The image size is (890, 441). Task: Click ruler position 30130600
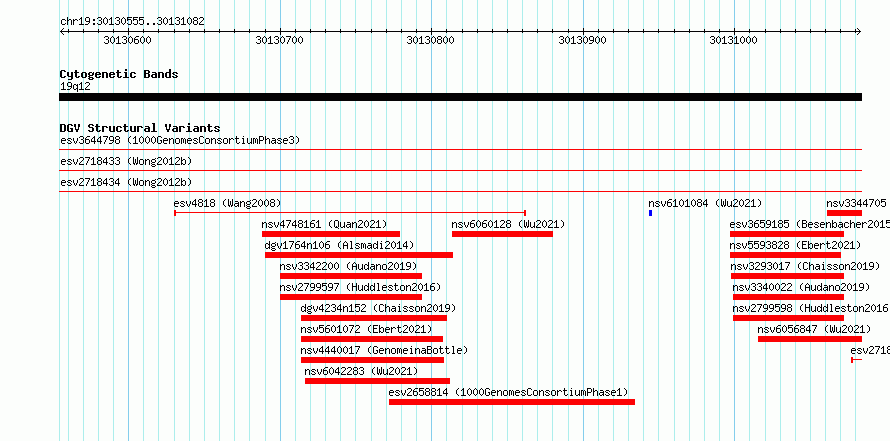[x=128, y=40]
